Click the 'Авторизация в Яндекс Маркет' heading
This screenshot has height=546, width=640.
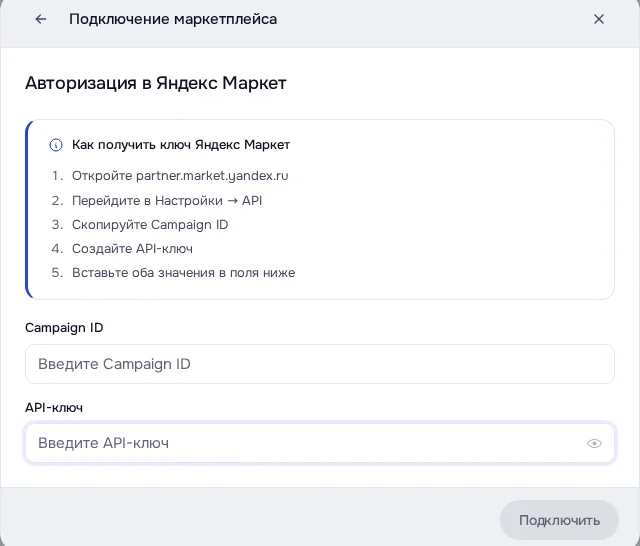coord(156,83)
